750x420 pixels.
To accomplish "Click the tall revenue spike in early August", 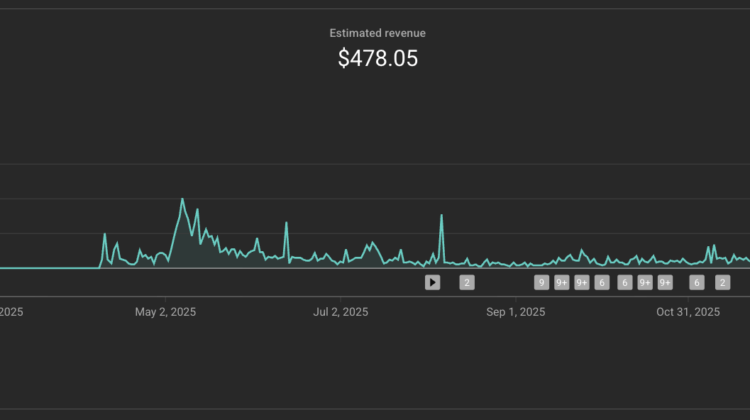I will pyautogui.click(x=441, y=215).
